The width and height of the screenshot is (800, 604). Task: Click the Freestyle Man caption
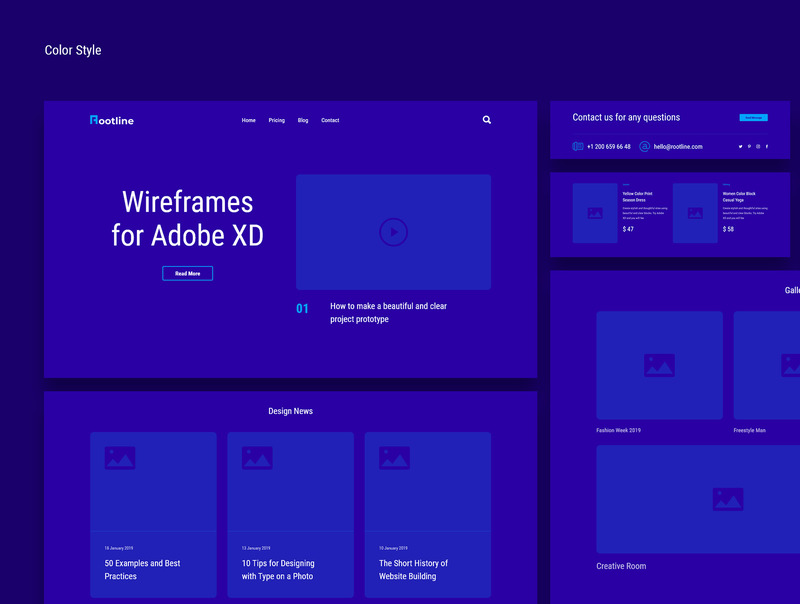749,431
